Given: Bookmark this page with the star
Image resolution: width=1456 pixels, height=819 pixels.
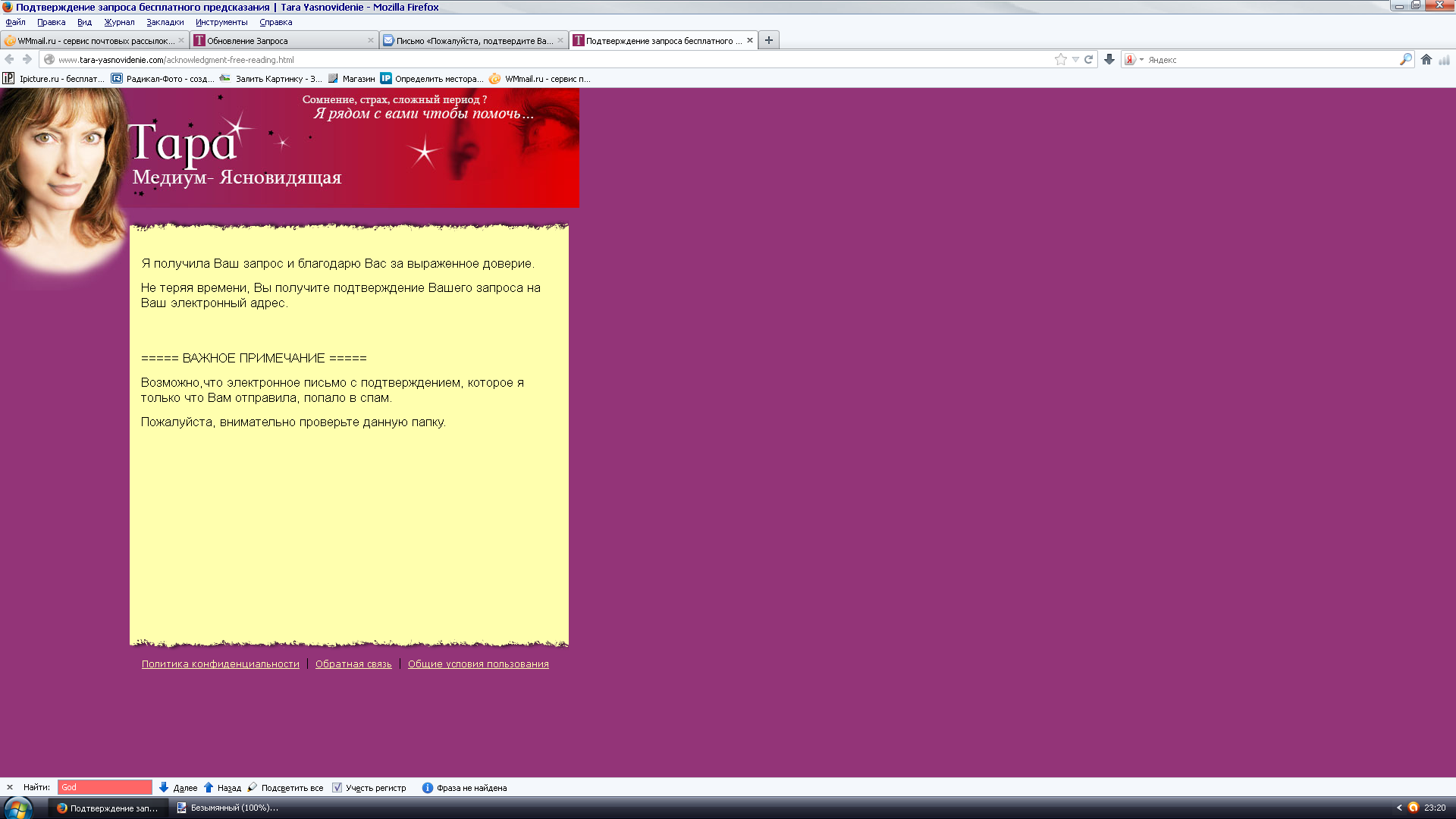Looking at the screenshot, I should tap(1060, 59).
